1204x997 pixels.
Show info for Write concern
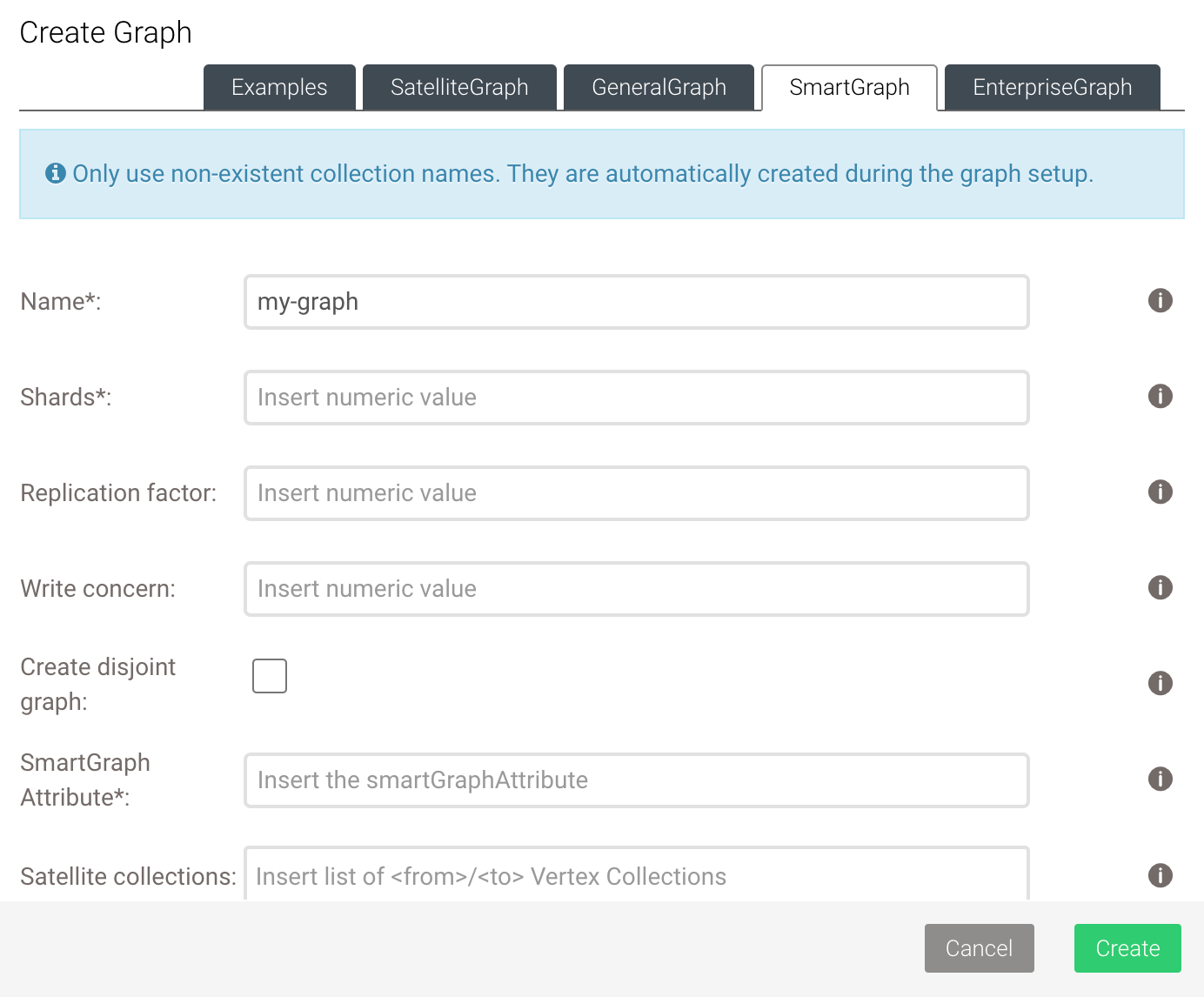[x=1160, y=588]
